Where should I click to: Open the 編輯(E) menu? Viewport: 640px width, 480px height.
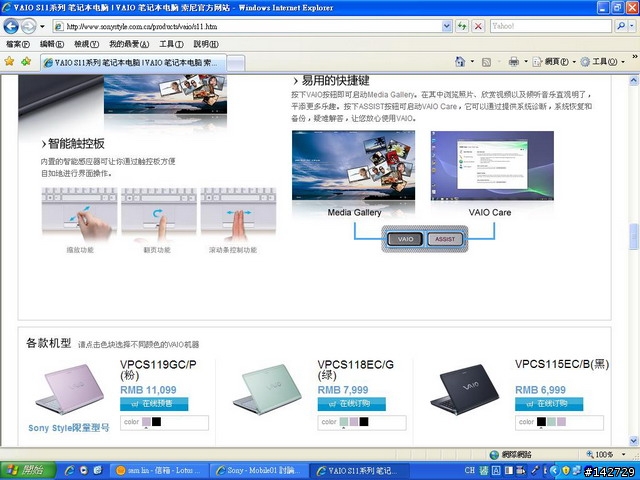(x=52, y=44)
